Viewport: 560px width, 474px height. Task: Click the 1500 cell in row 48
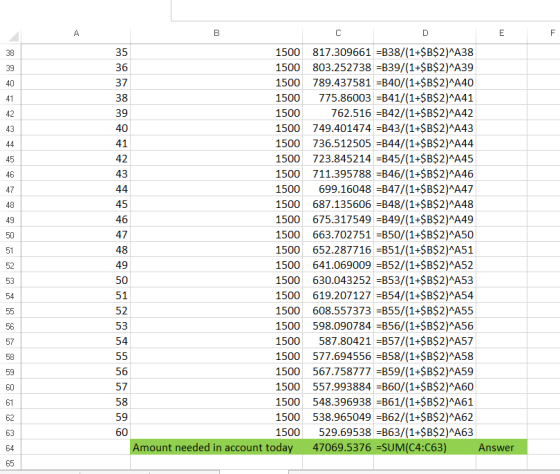click(x=216, y=204)
